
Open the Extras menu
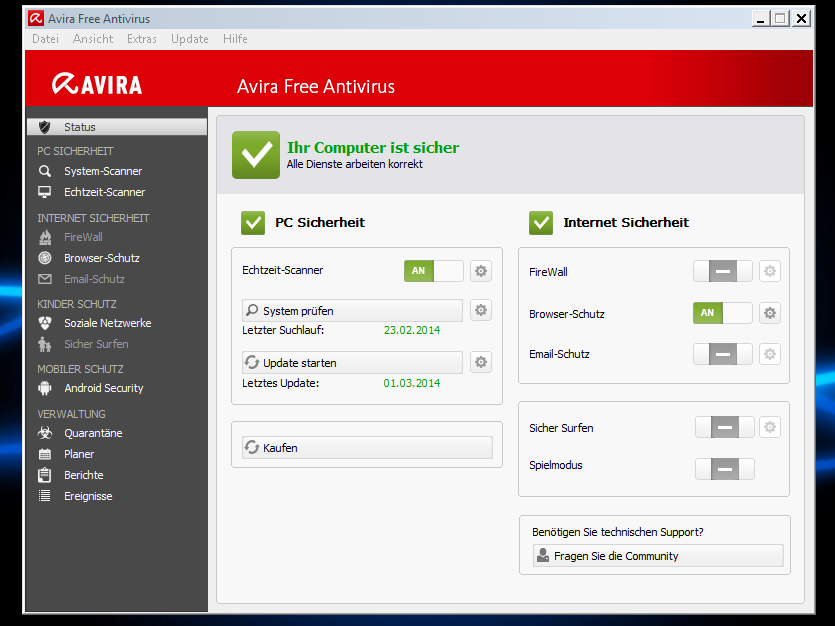tap(142, 39)
